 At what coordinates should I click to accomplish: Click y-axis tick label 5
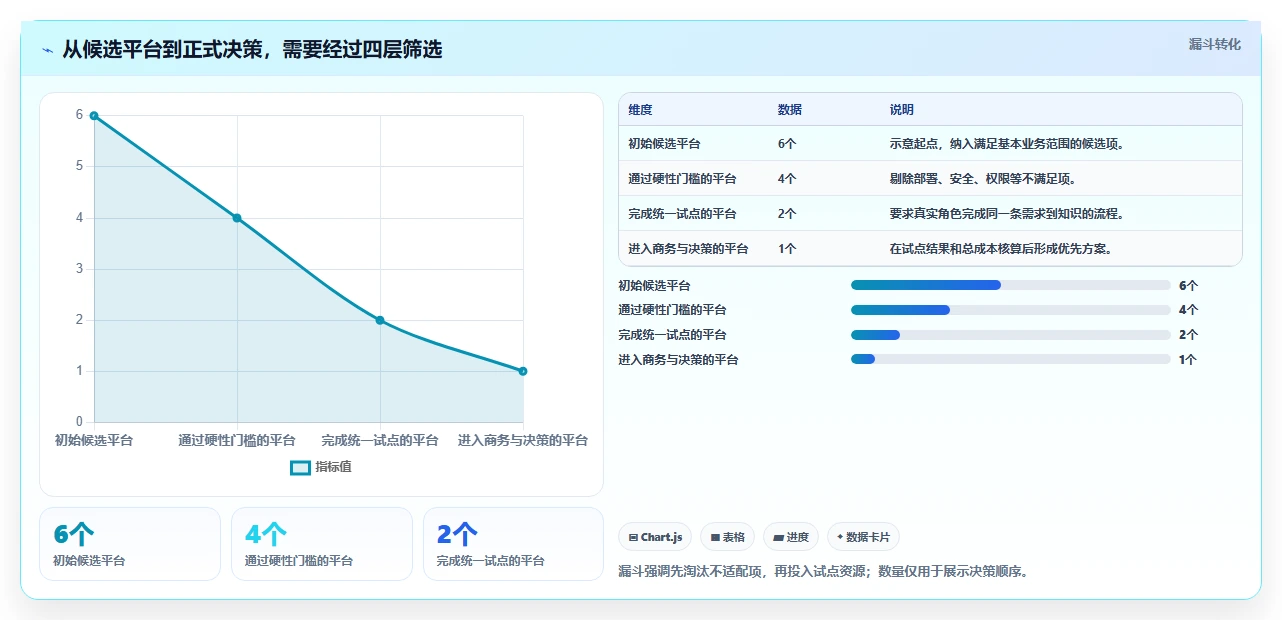click(79, 166)
